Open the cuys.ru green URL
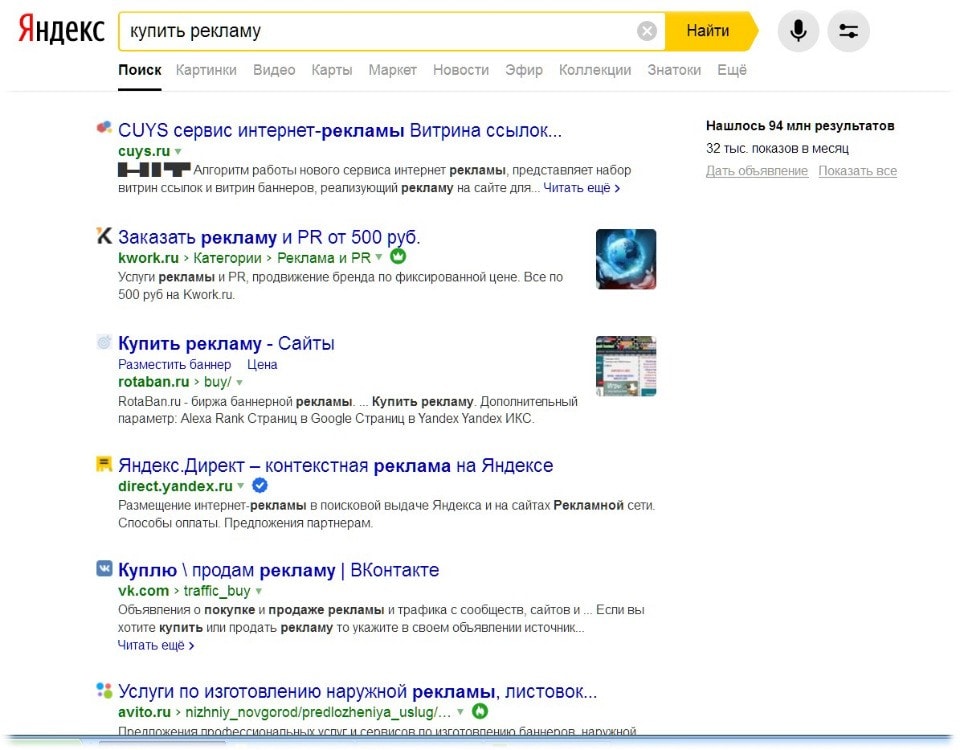Screen dimensions: 960x750 (x=144, y=151)
